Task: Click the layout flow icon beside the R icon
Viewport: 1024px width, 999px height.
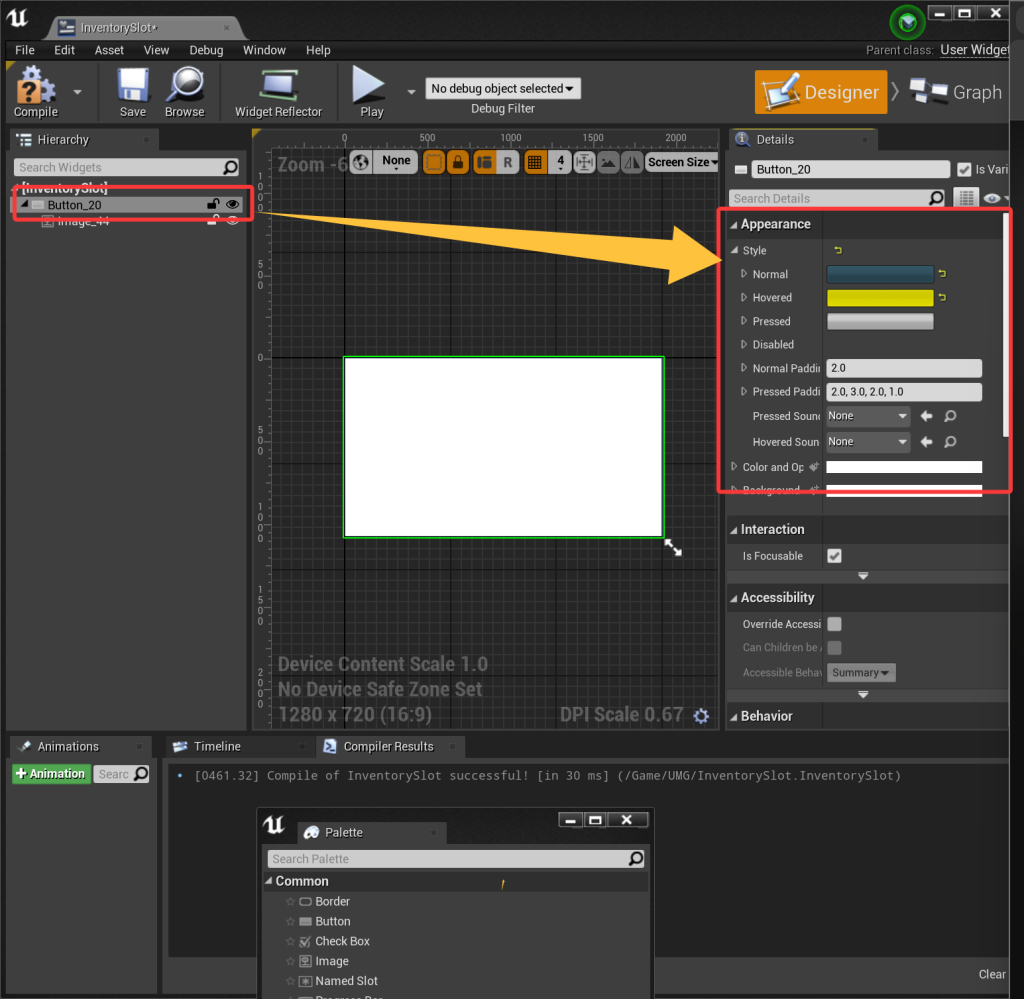Action: pos(484,163)
